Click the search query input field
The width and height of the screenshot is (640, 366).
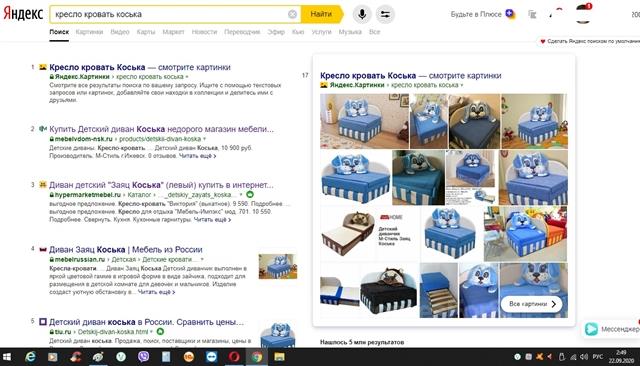169,14
